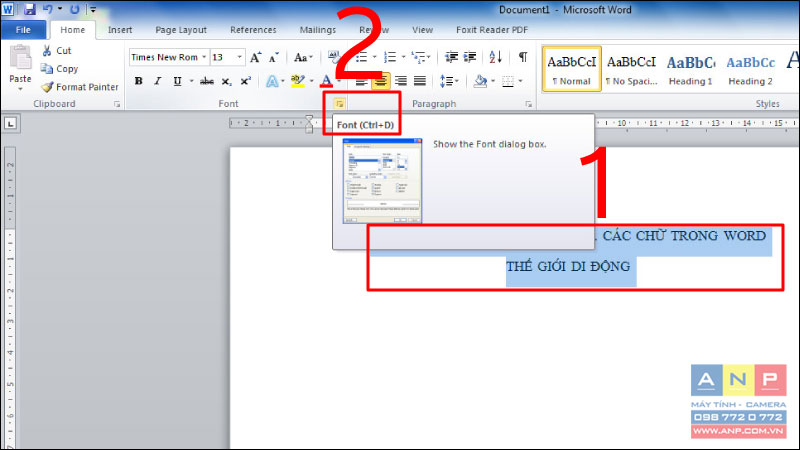Expand the font name dropdown arrow
This screenshot has width=800, height=450.
point(204,57)
